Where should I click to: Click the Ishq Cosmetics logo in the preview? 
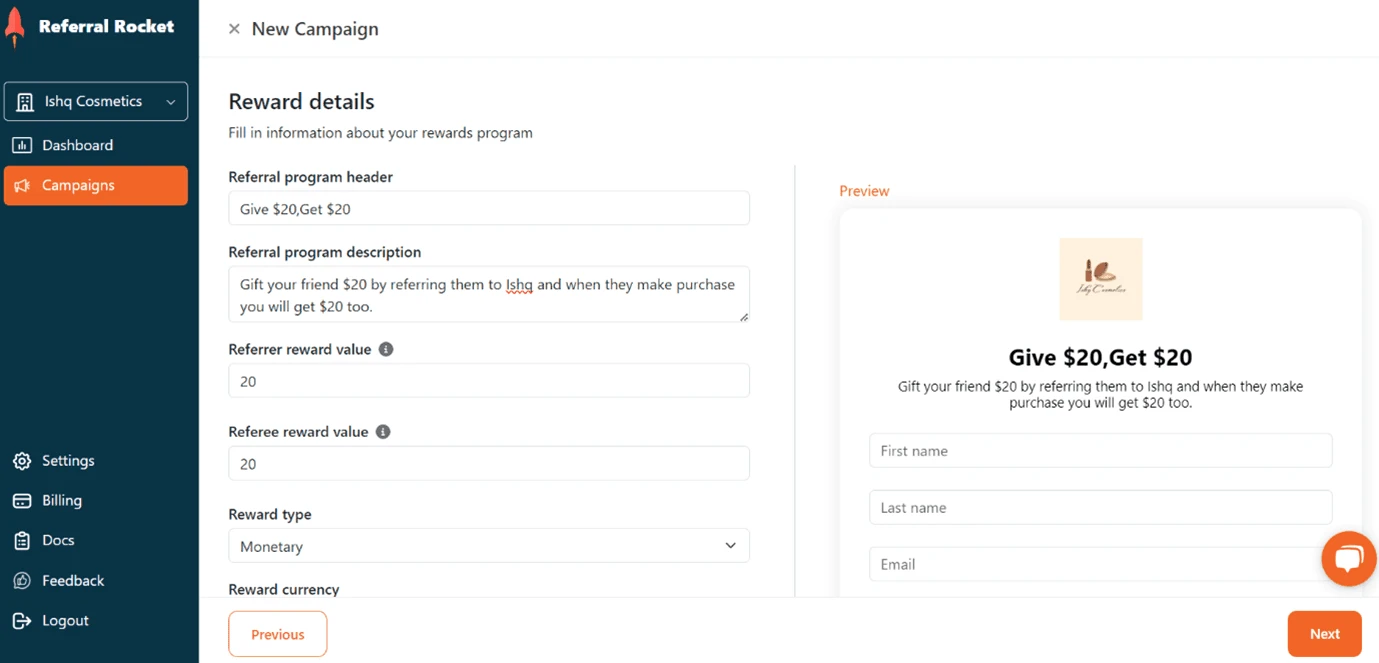1100,279
